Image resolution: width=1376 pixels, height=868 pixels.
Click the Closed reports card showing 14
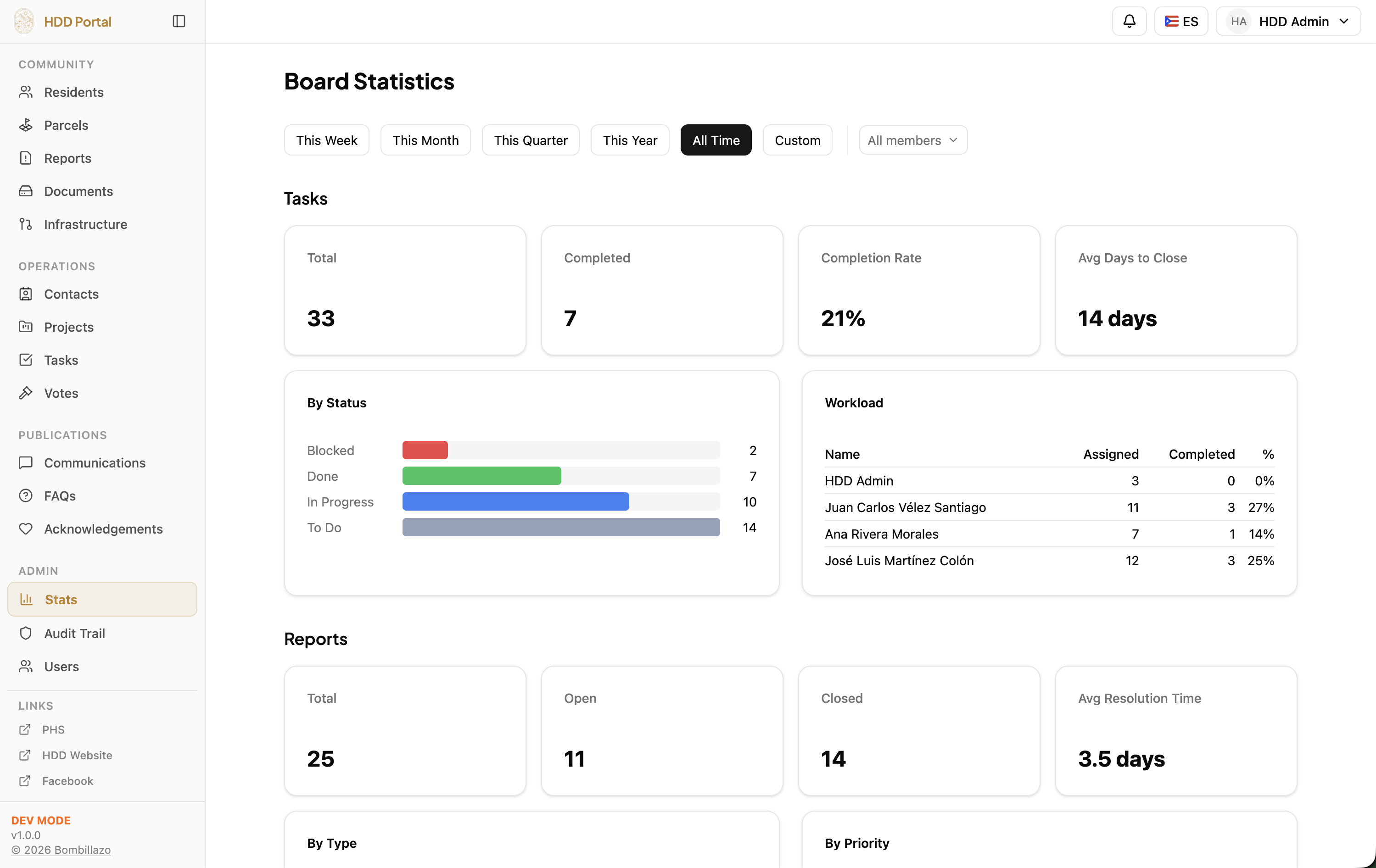pos(919,731)
